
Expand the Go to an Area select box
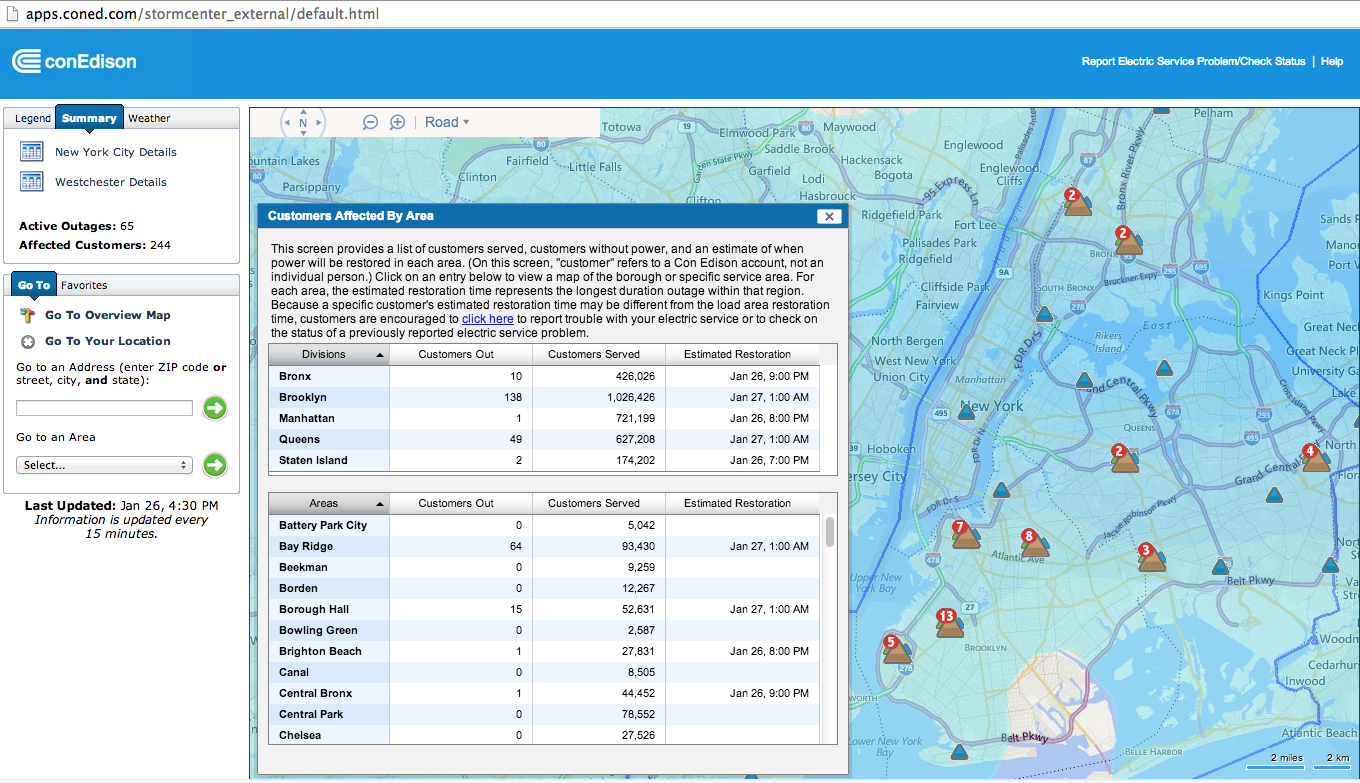pos(104,465)
